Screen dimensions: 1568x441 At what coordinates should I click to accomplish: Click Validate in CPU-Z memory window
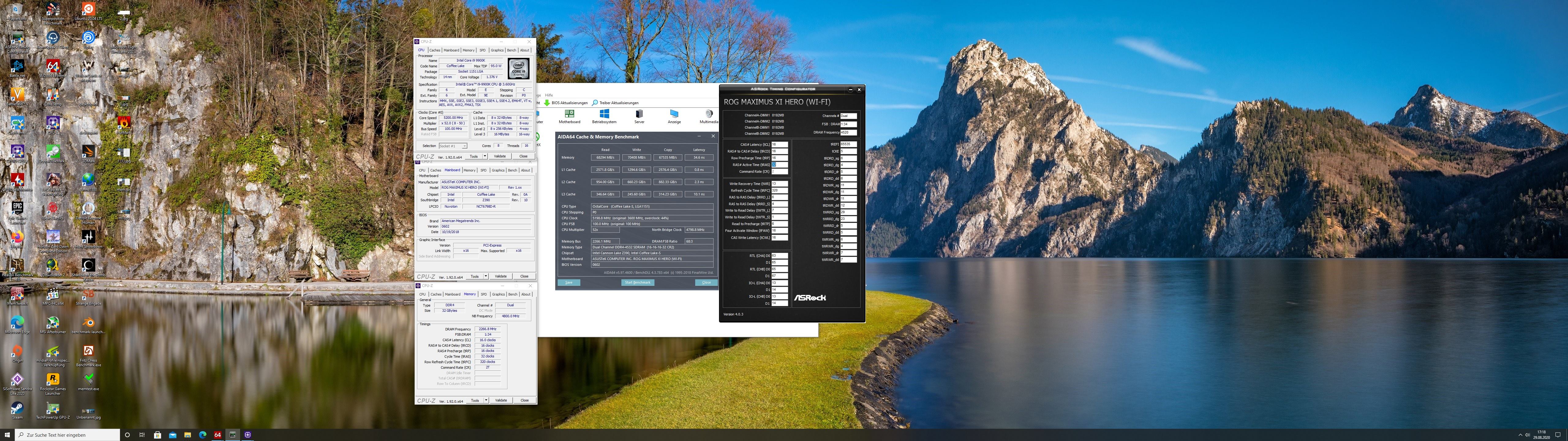click(x=501, y=400)
